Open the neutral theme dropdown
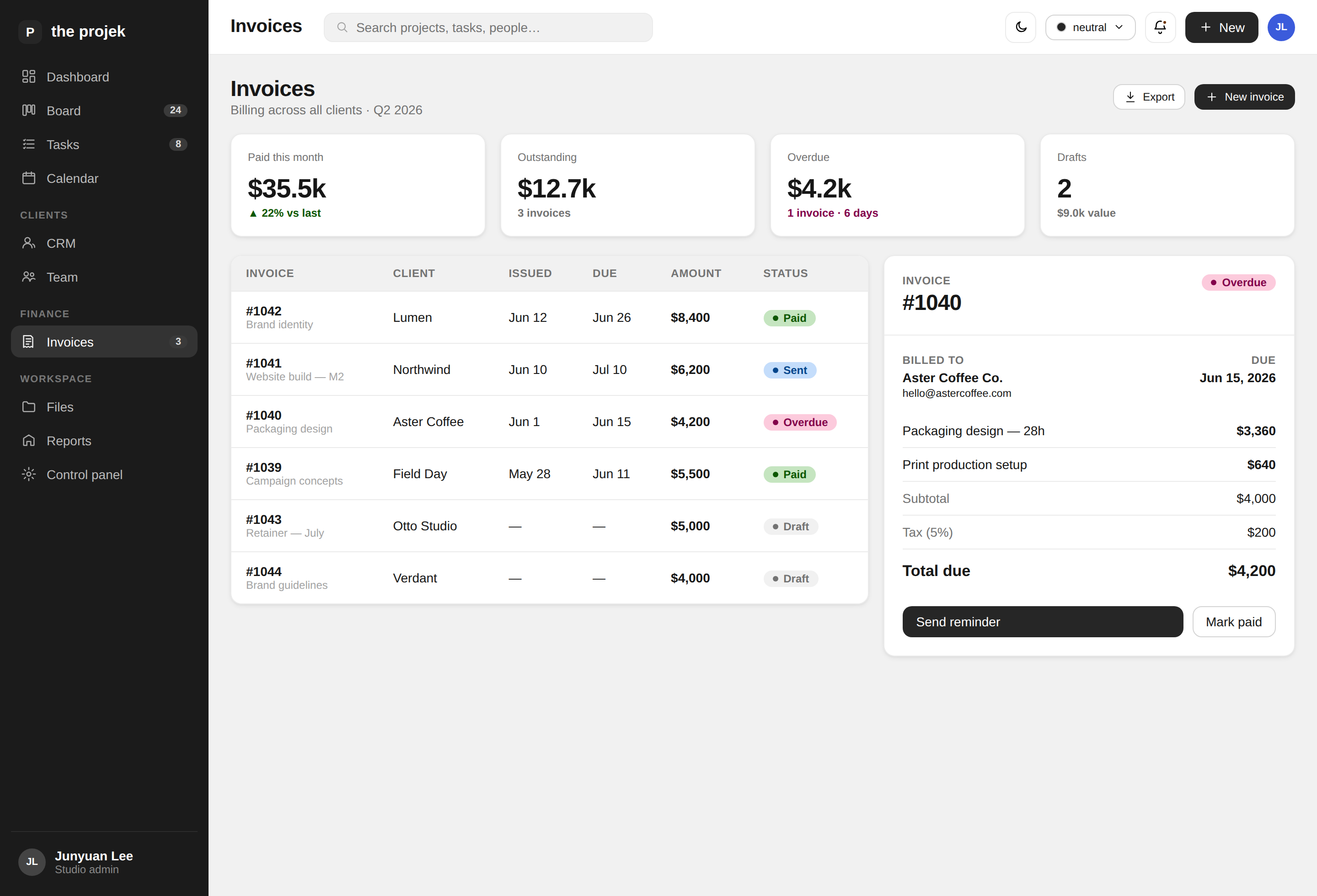The height and width of the screenshot is (896, 1317). (1090, 27)
